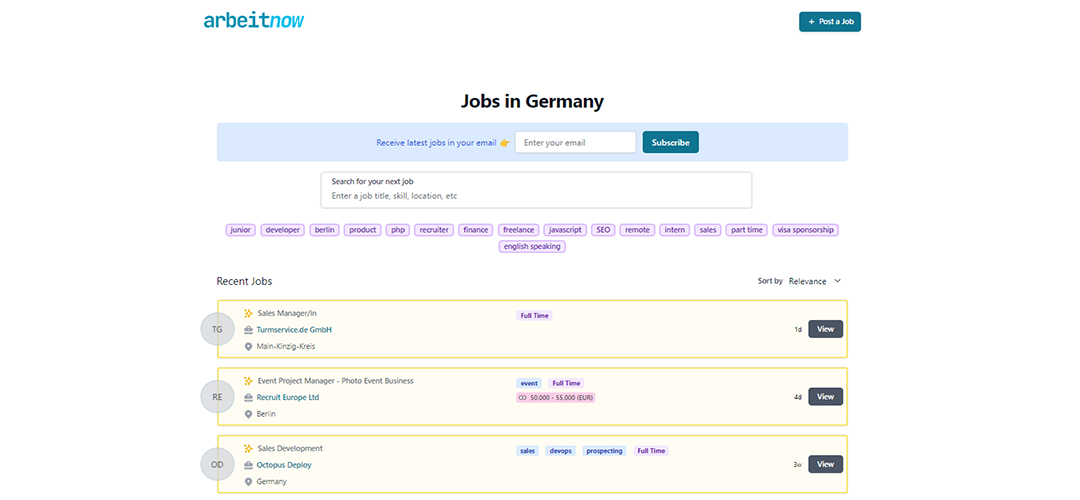Open Octopus Deploy company link

pos(284,465)
